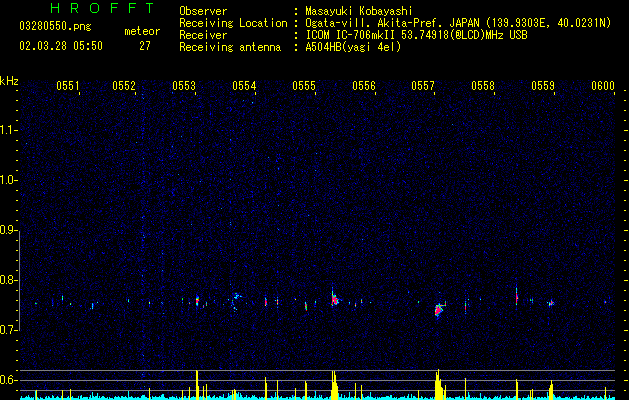Click time marker 0552

coord(124,86)
